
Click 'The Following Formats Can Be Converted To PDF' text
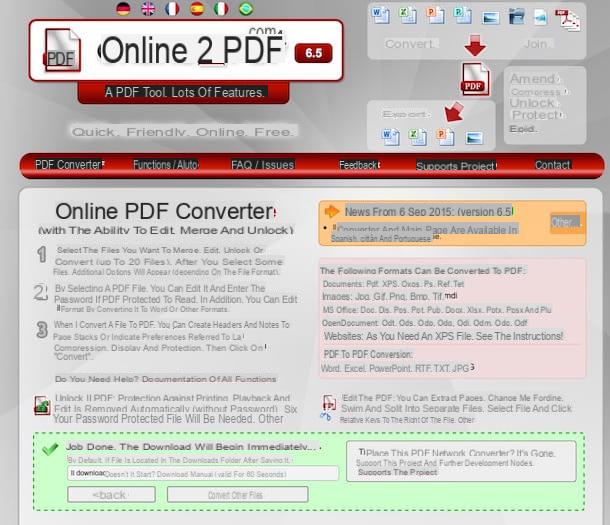coord(422,271)
